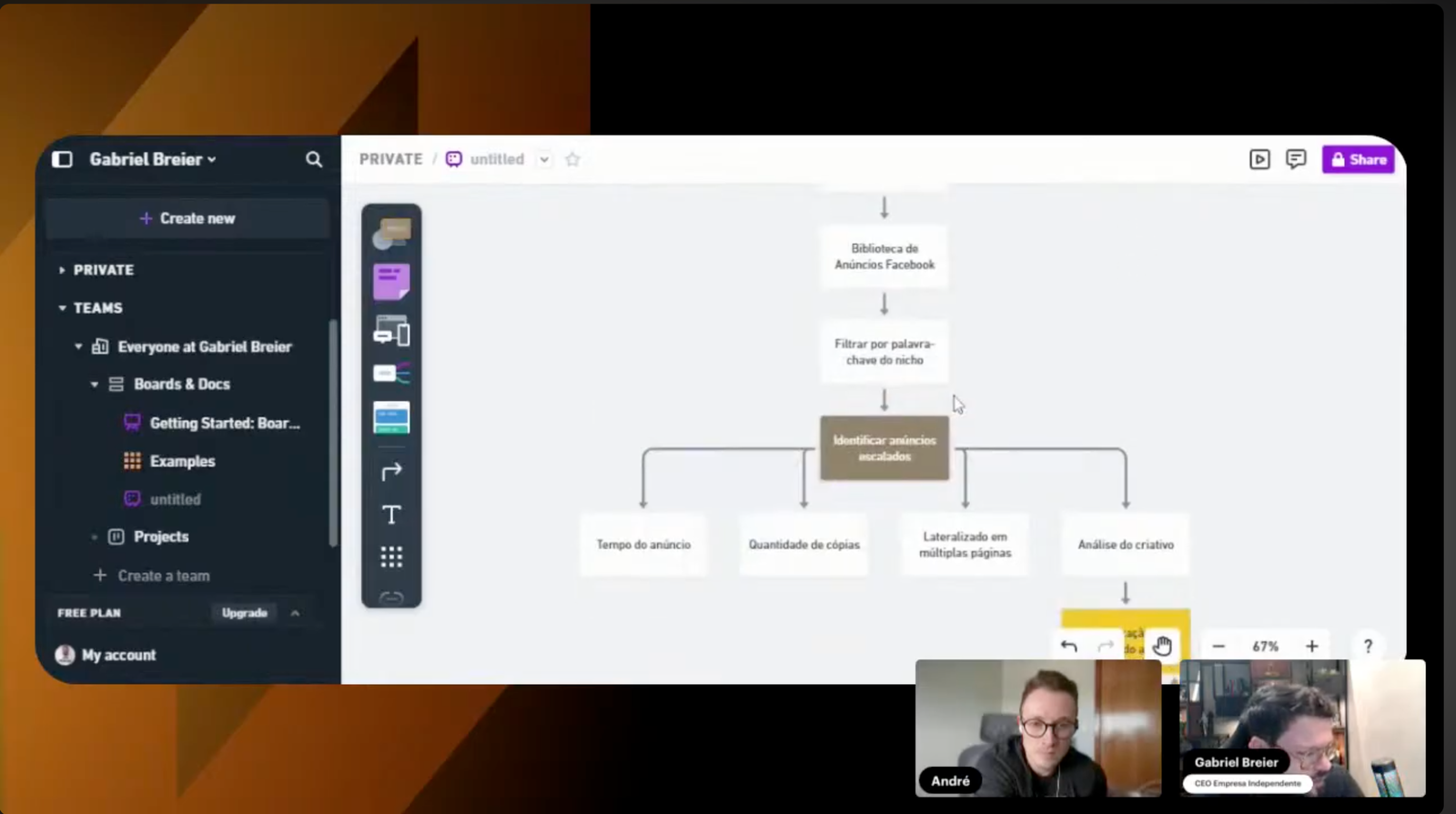
Task: Open the Examples item in sidebar
Action: 182,461
